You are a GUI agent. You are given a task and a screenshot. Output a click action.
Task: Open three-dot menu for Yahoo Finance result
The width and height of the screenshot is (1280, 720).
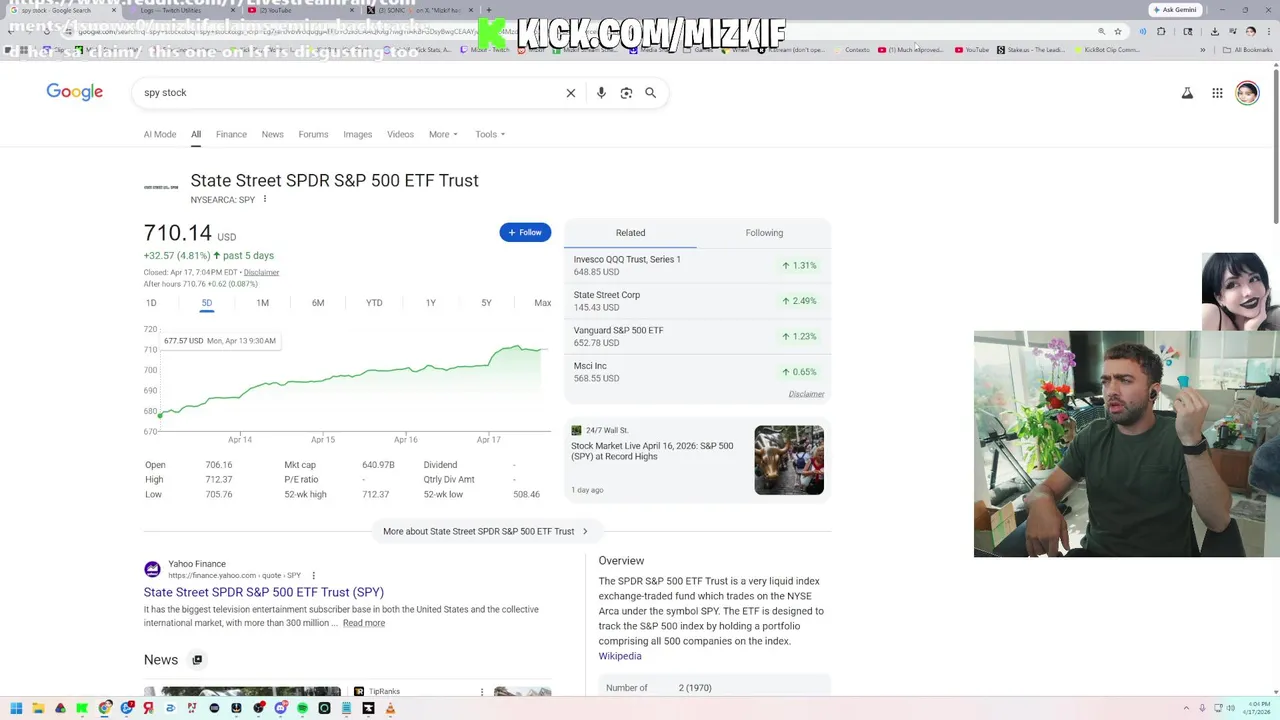click(313, 575)
